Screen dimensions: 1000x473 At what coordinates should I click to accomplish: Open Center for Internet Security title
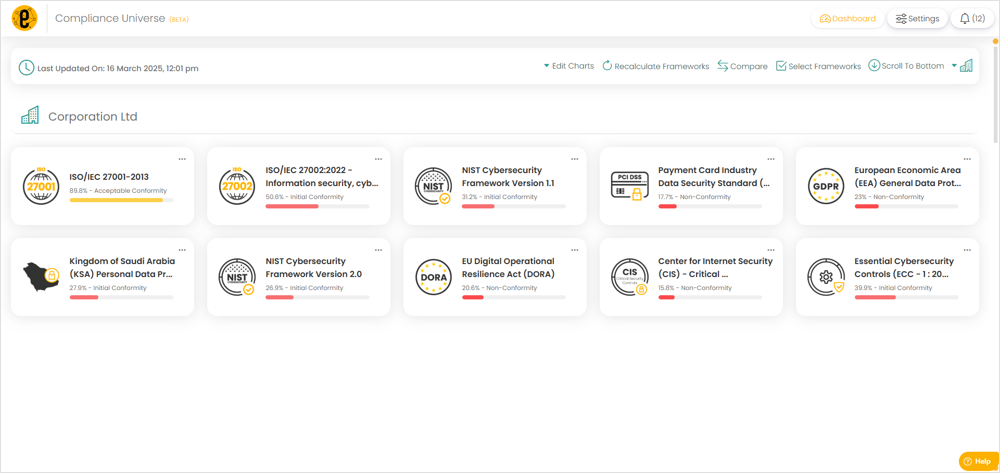click(716, 268)
